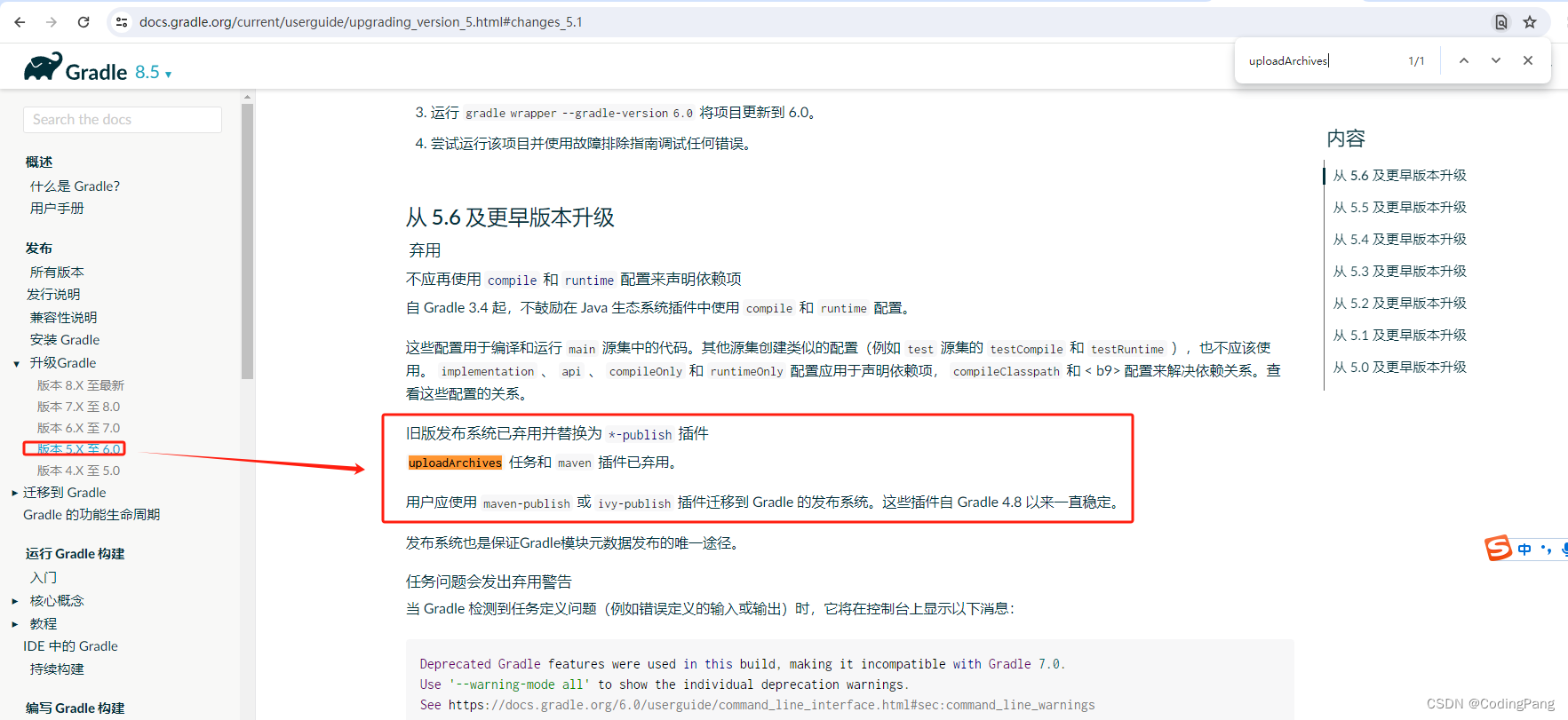Screen dimensions: 1568x720
Task: Jump to 从 5.2 及更早版本升级 in contents
Action: tap(1399, 304)
